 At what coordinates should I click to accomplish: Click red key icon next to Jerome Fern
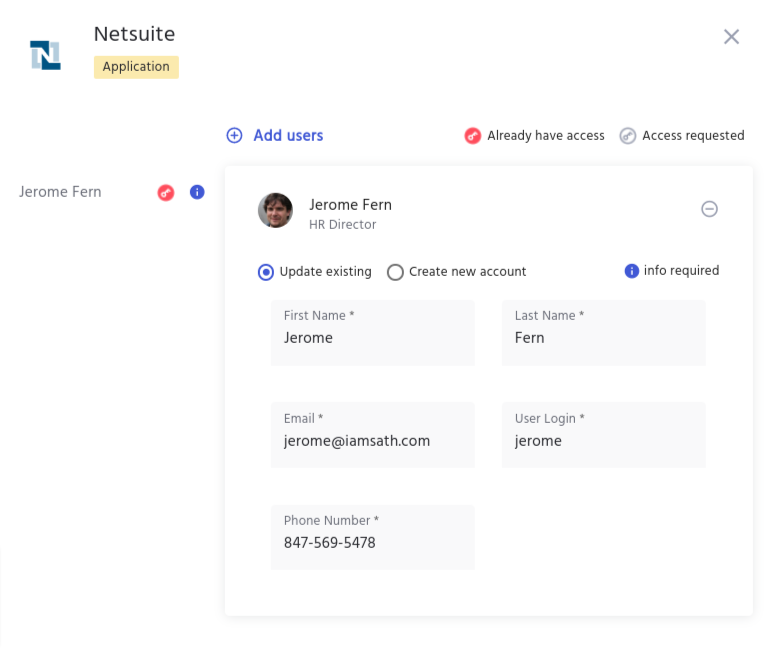point(166,192)
